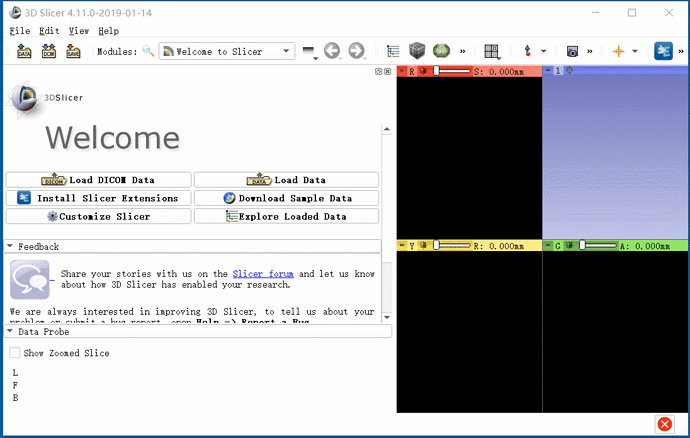Expand the last toolbar overflow chevron
This screenshot has height=438, width=690.
point(681,52)
